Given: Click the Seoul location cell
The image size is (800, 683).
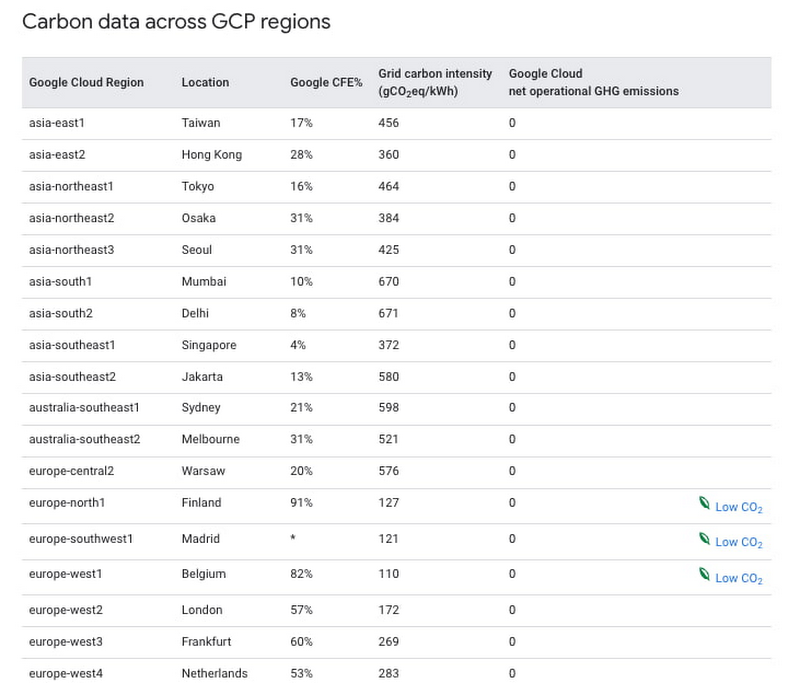Looking at the screenshot, I should point(196,250).
